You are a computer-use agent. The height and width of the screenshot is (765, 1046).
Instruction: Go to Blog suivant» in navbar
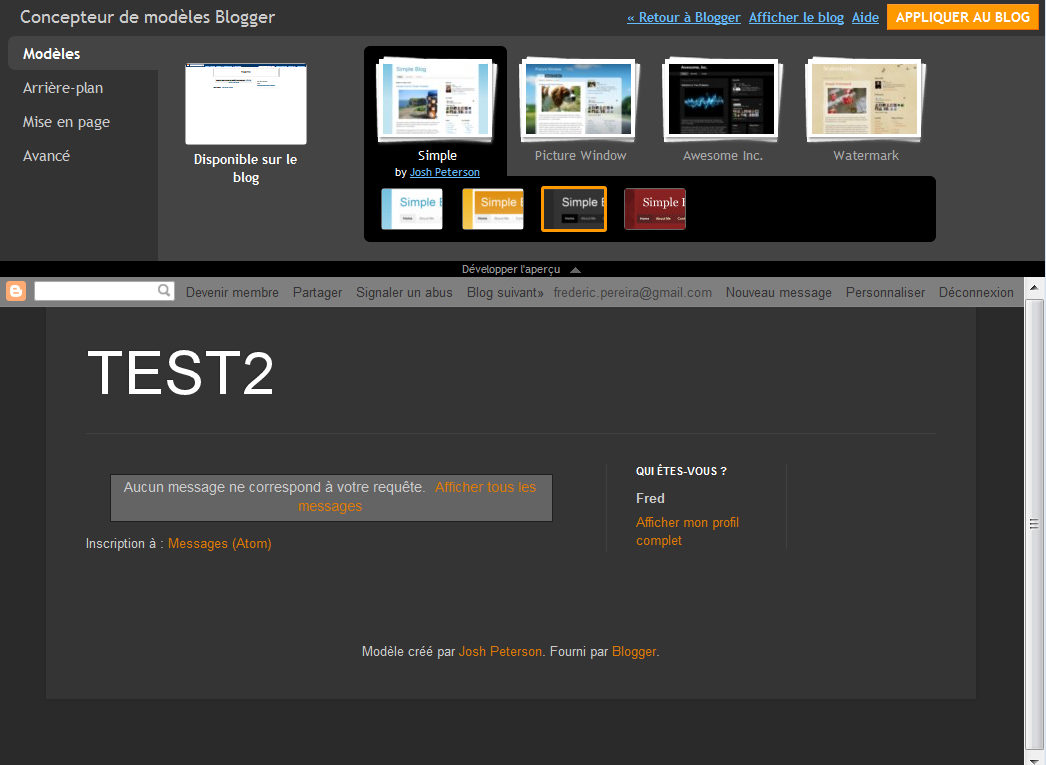pyautogui.click(x=505, y=292)
